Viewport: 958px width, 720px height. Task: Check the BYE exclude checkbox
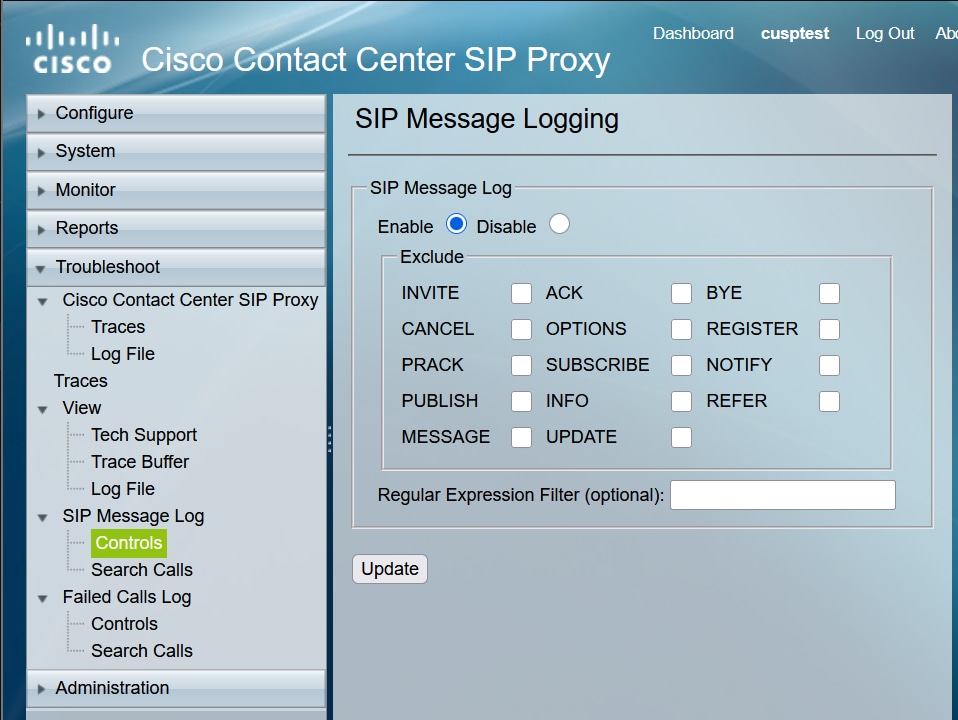click(829, 293)
